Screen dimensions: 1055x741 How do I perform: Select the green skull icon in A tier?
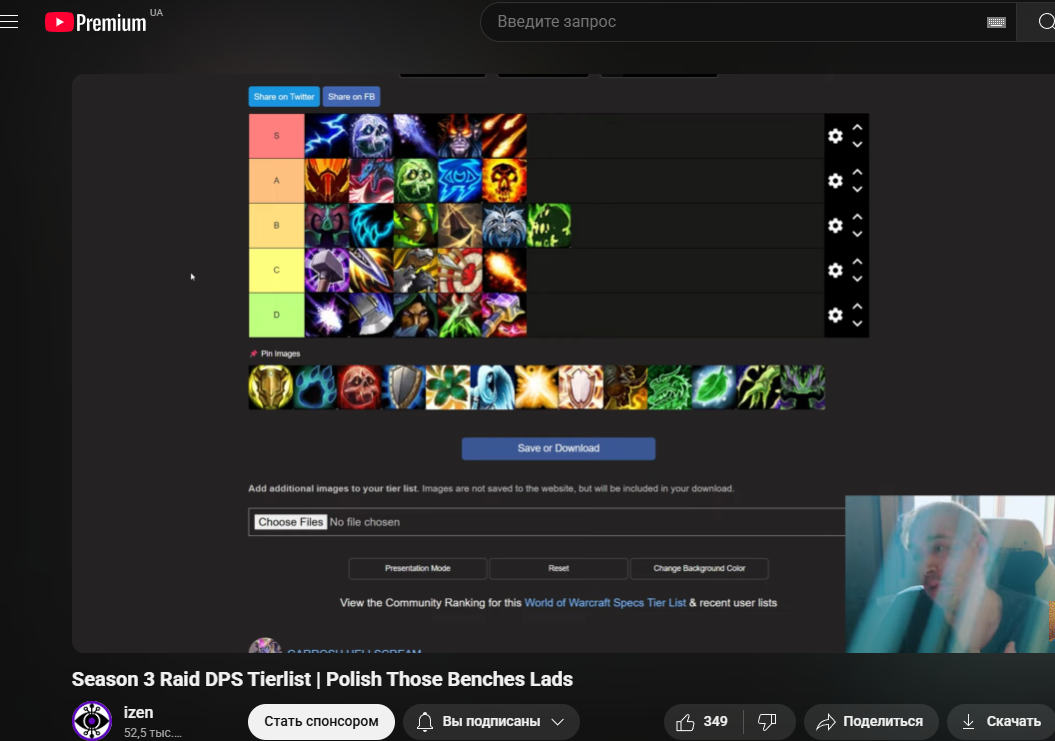(416, 180)
